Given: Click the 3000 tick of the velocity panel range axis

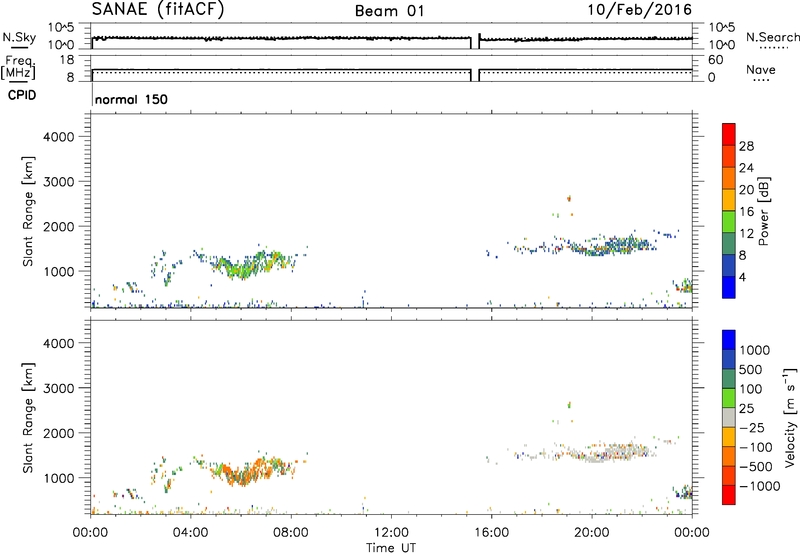Looking at the screenshot, I should click(59, 388).
